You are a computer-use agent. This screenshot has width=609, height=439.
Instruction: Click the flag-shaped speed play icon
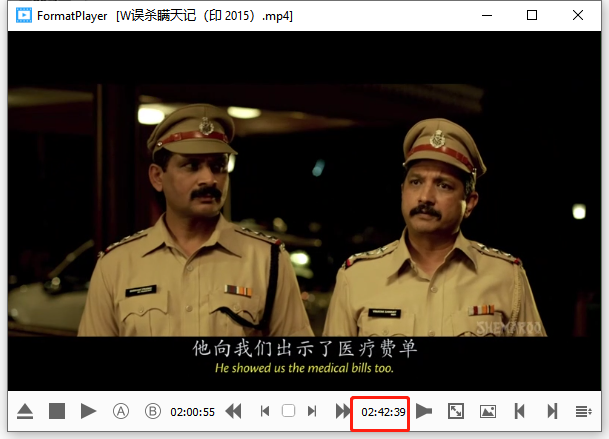pyautogui.click(x=424, y=411)
